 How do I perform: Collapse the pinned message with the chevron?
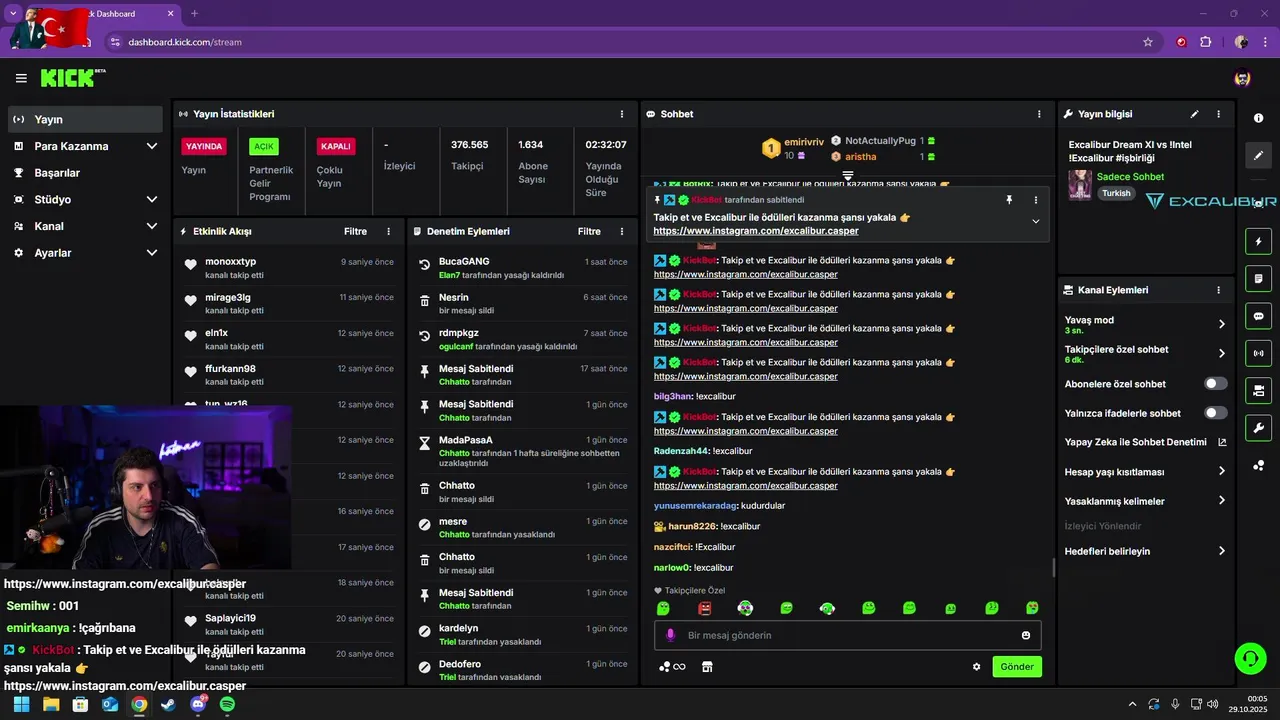coord(1035,221)
